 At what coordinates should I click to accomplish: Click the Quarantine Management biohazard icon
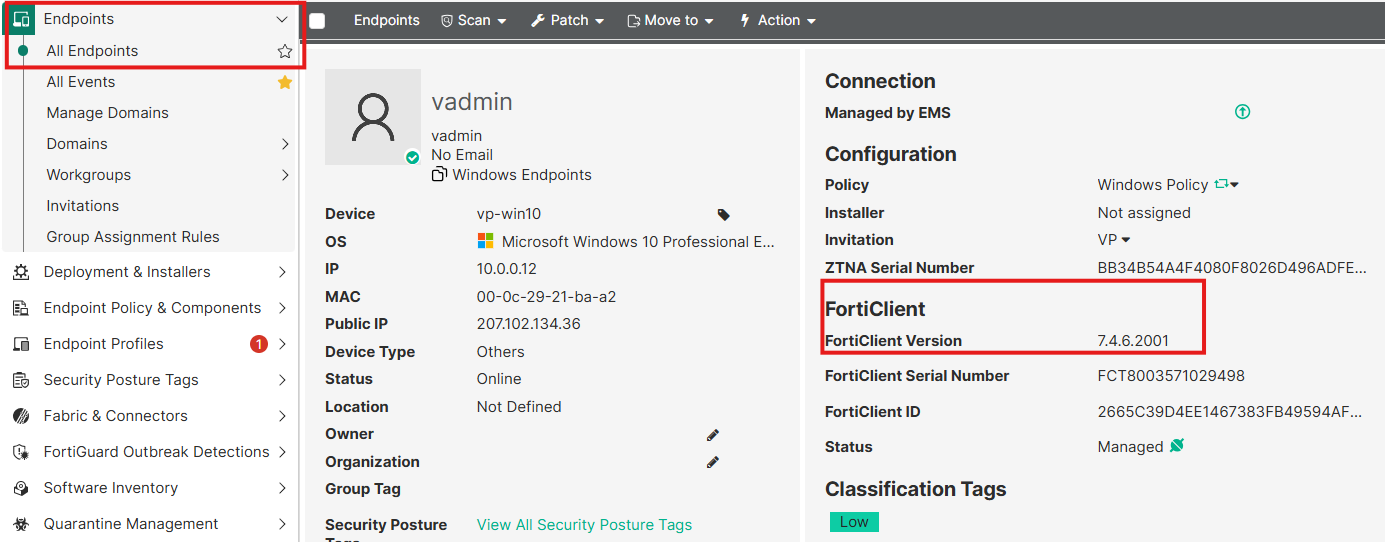click(x=21, y=524)
